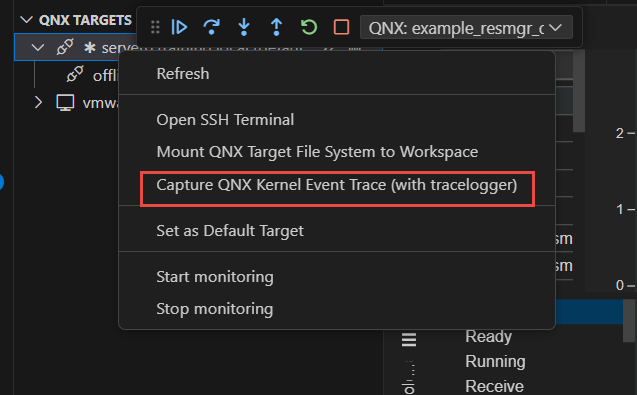This screenshot has height=395, width=637.
Task: Click the red Stop debug square
Action: [341, 27]
